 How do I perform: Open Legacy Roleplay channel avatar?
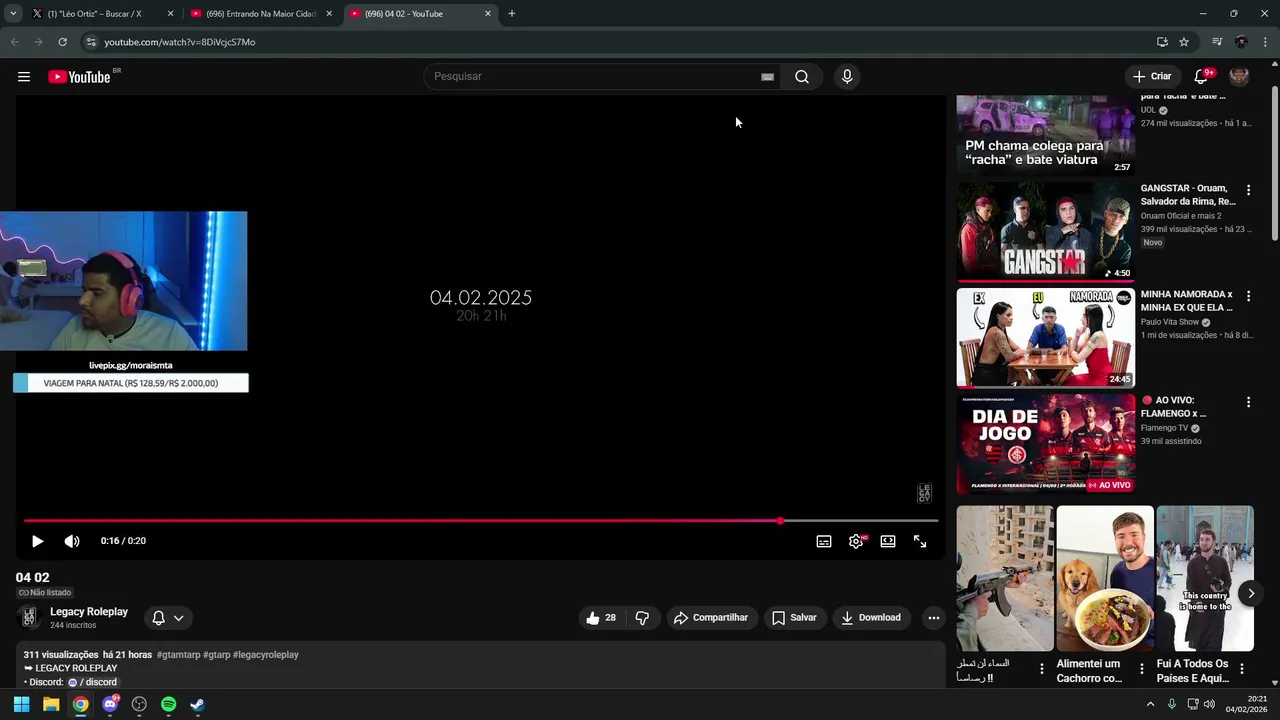click(x=29, y=617)
